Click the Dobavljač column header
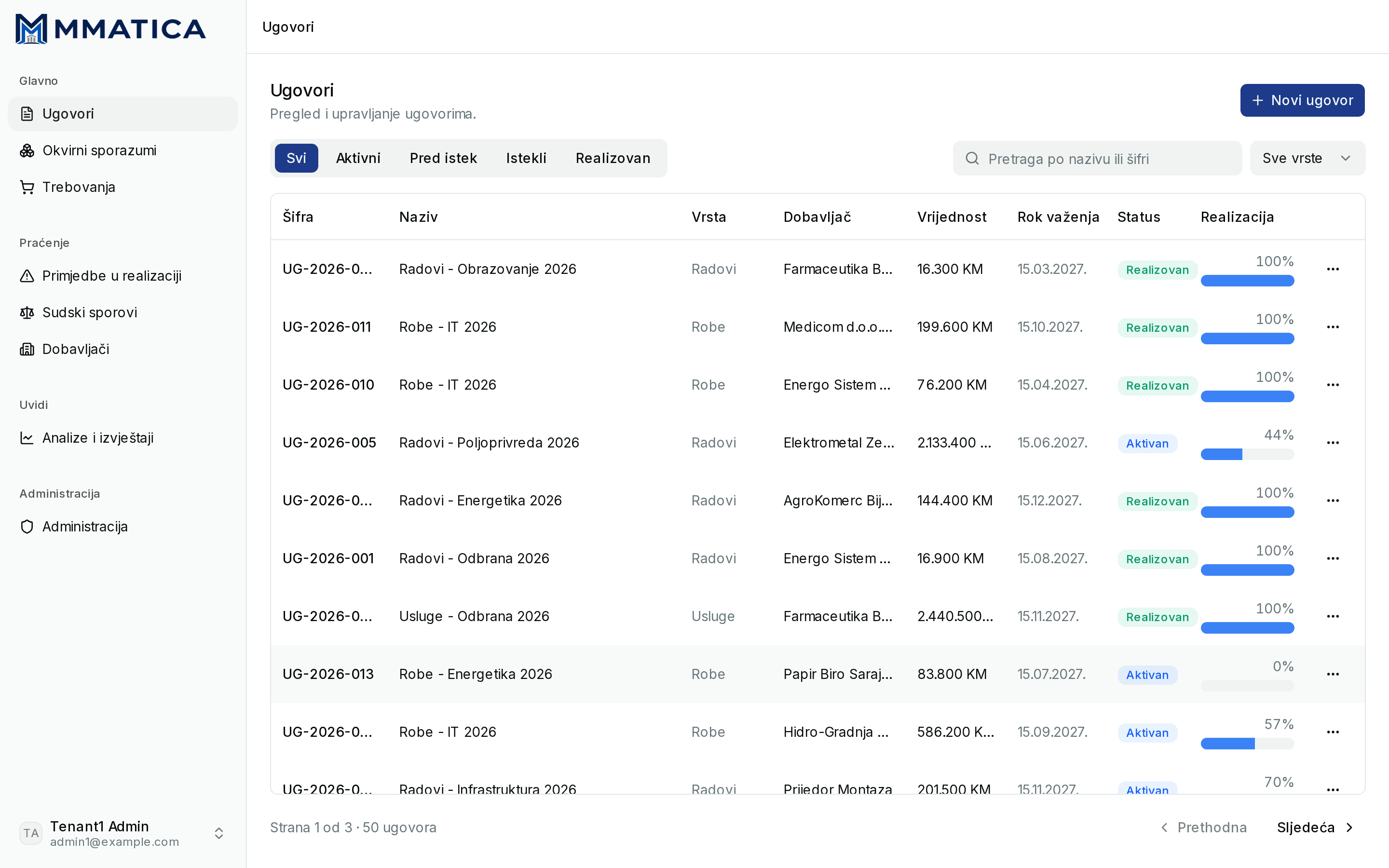The image size is (1389, 868). [x=817, y=217]
